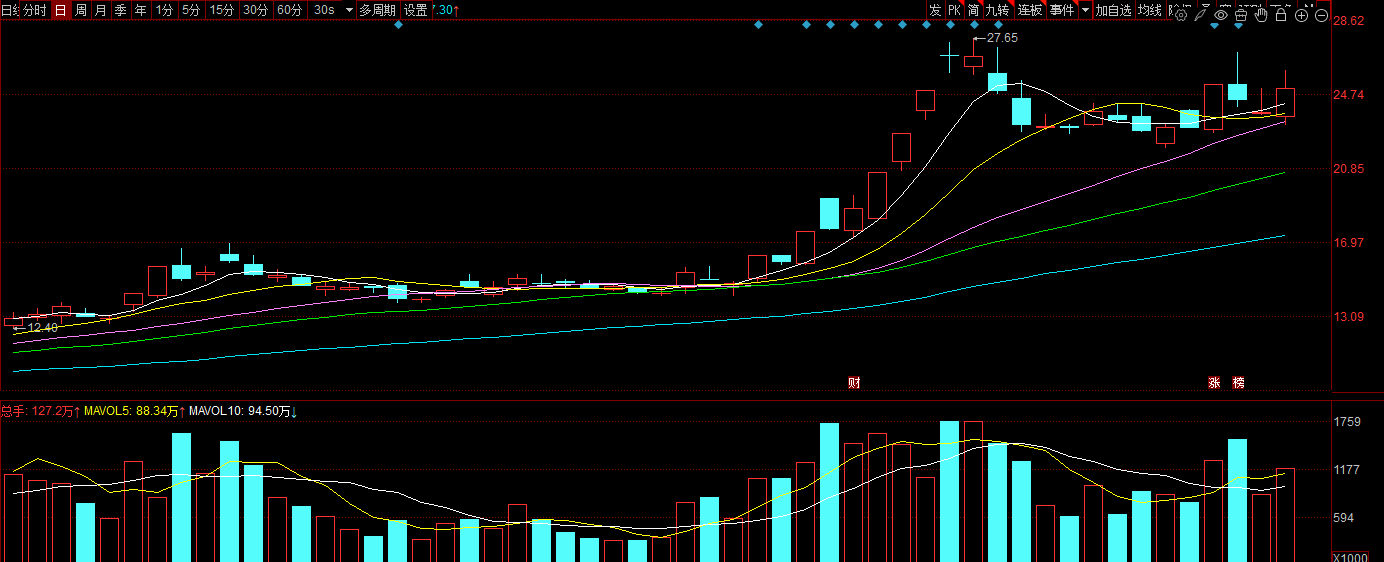Image resolution: width=1384 pixels, height=562 pixels.
Task: Click the 24.74 price axis label
Action: pos(1349,95)
